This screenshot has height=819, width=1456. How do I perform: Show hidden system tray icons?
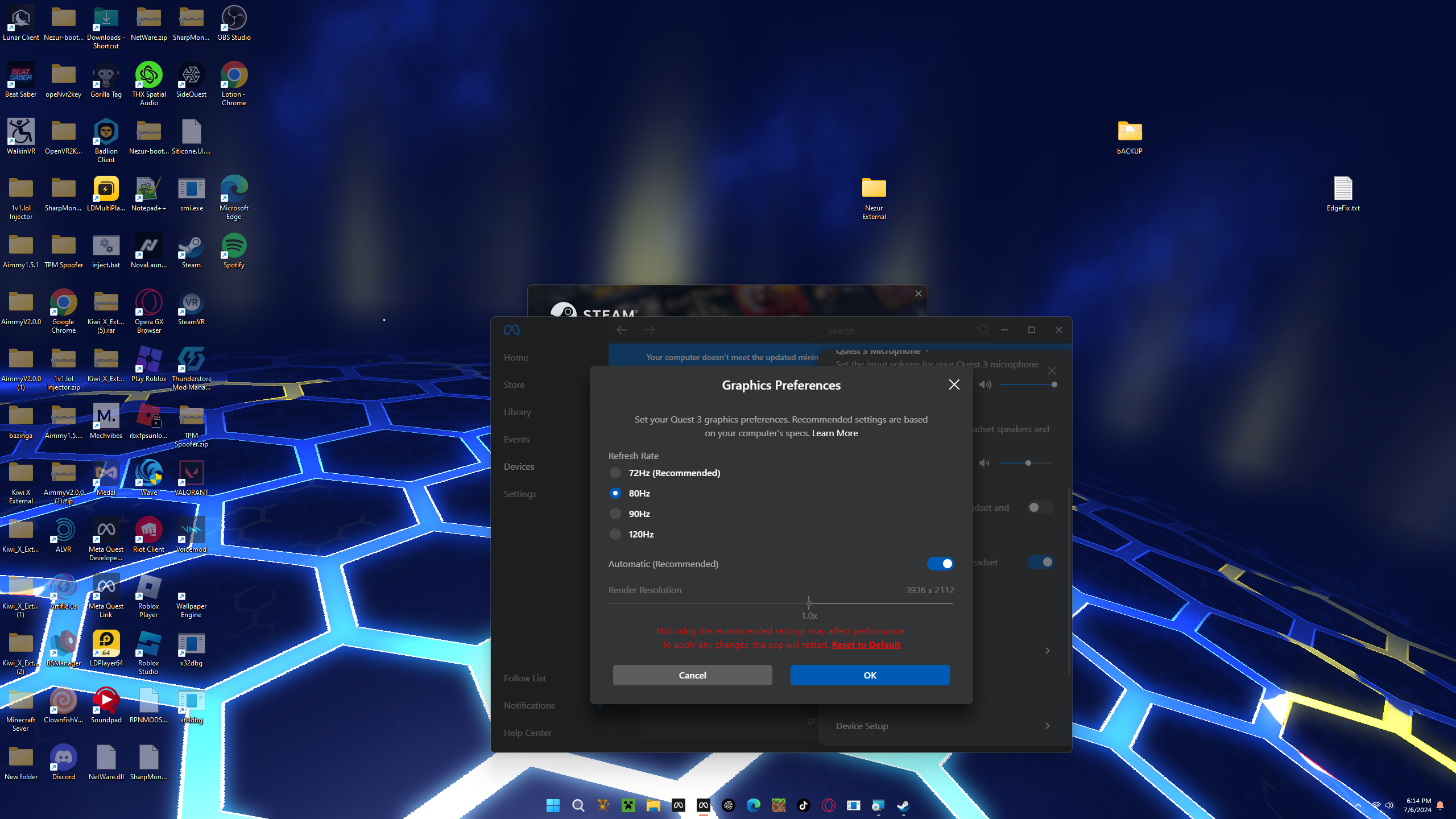pyautogui.click(x=1358, y=805)
